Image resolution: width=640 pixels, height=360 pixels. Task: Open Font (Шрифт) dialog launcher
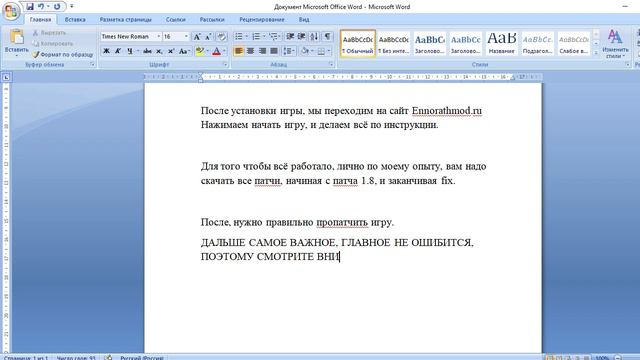click(x=225, y=64)
